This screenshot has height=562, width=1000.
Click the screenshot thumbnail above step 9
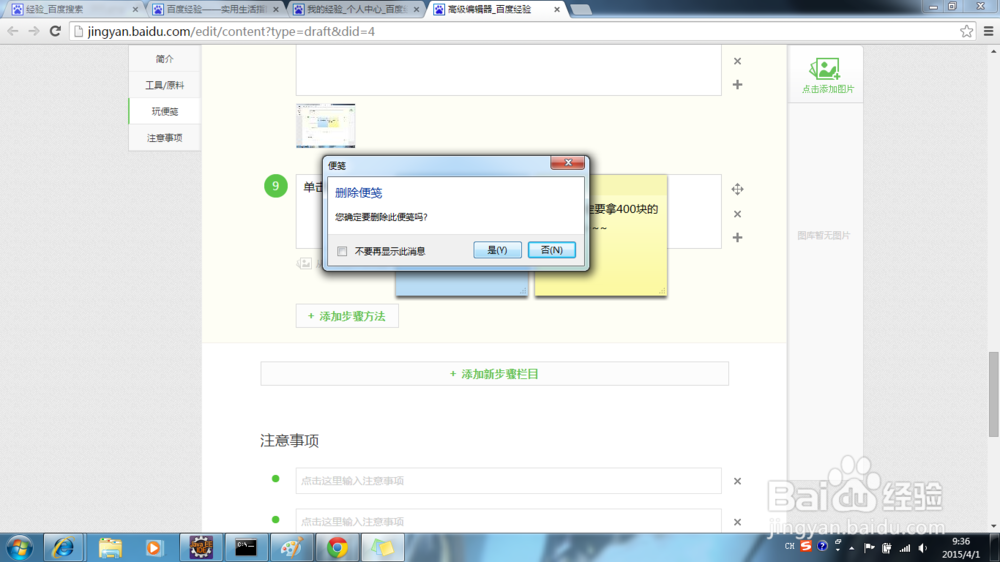pos(325,126)
